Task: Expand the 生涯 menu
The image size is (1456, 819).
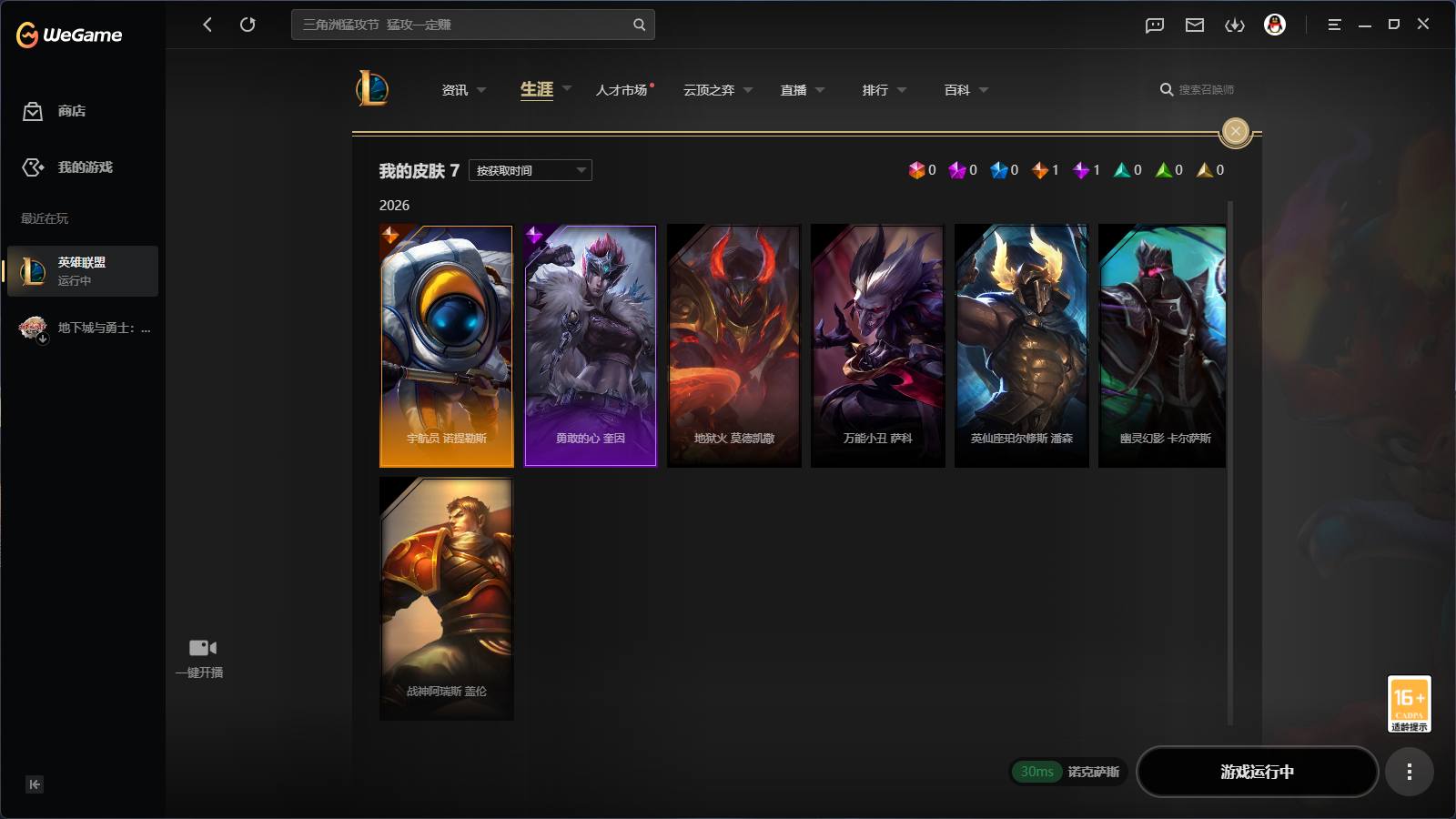Action: (x=545, y=89)
